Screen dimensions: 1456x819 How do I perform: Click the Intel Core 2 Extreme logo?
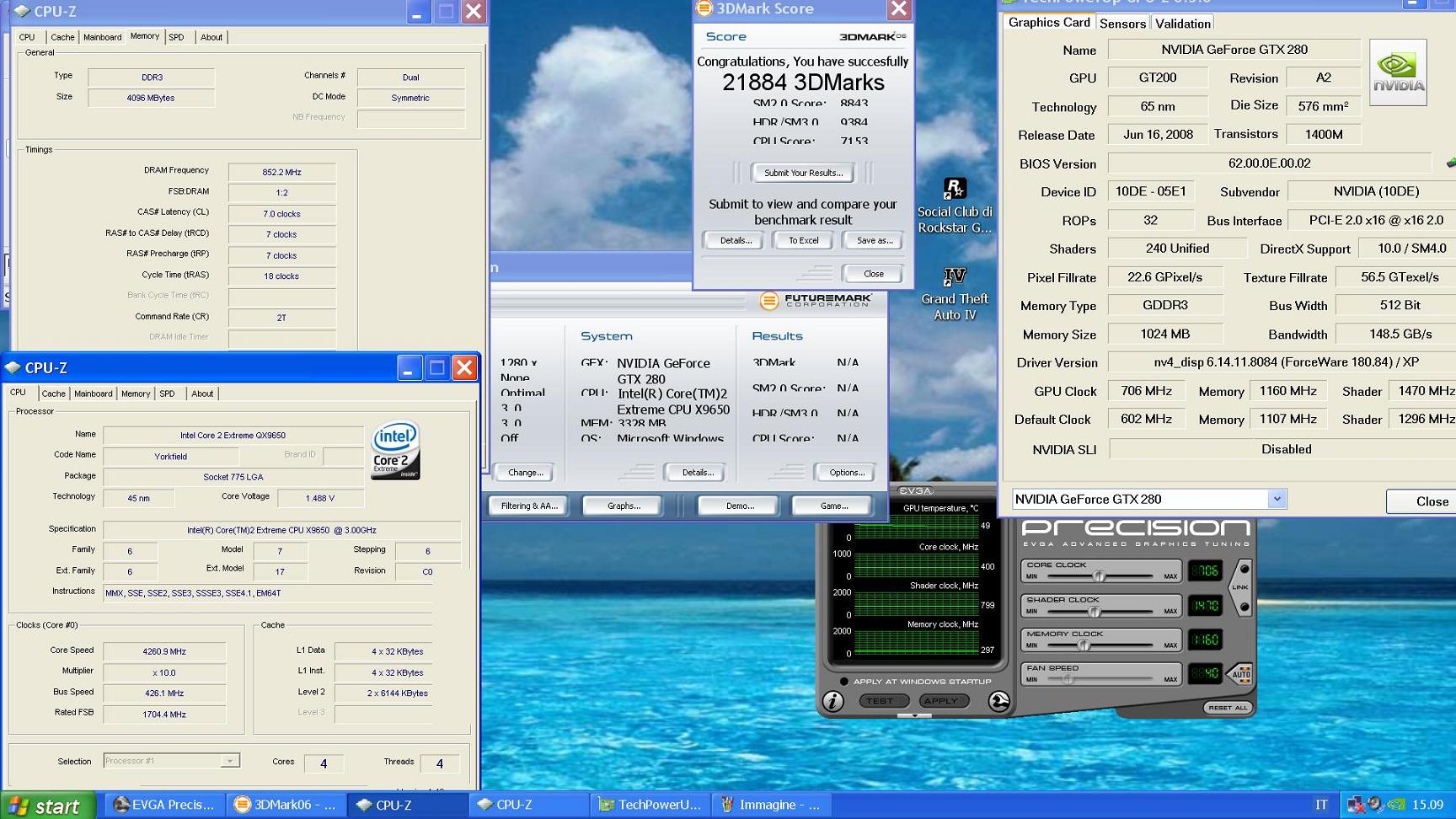tap(395, 451)
